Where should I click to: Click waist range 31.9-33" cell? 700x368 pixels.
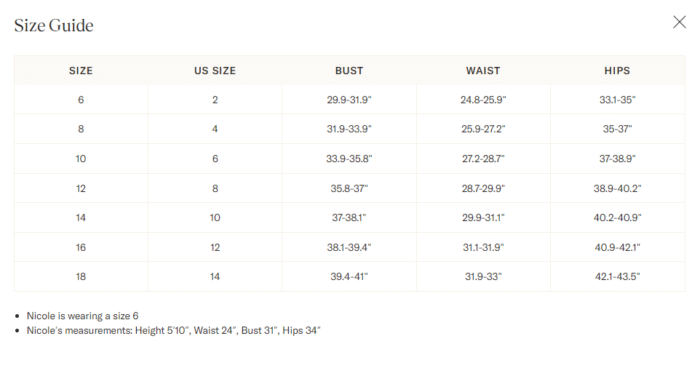click(483, 276)
